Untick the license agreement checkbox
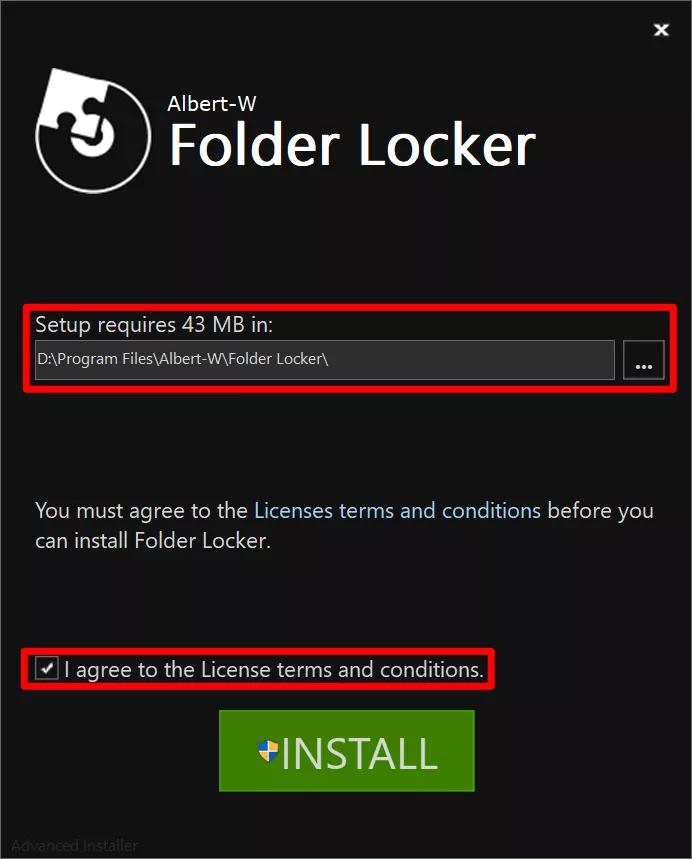Viewport: 692px width, 859px height. click(x=47, y=668)
